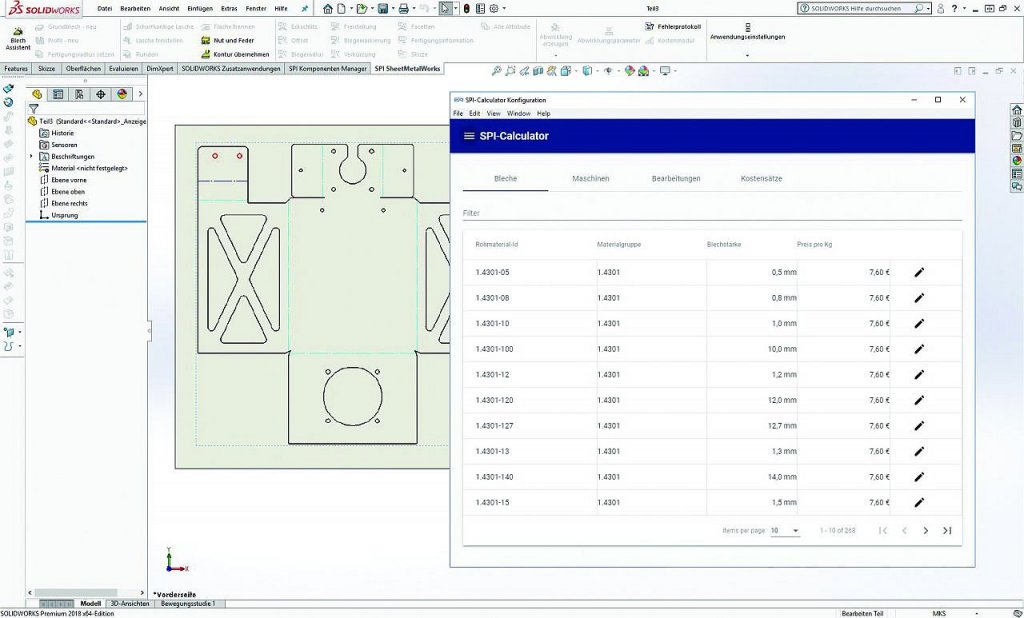Jump to last page of table
This screenshot has height=618, width=1024.
(x=947, y=531)
